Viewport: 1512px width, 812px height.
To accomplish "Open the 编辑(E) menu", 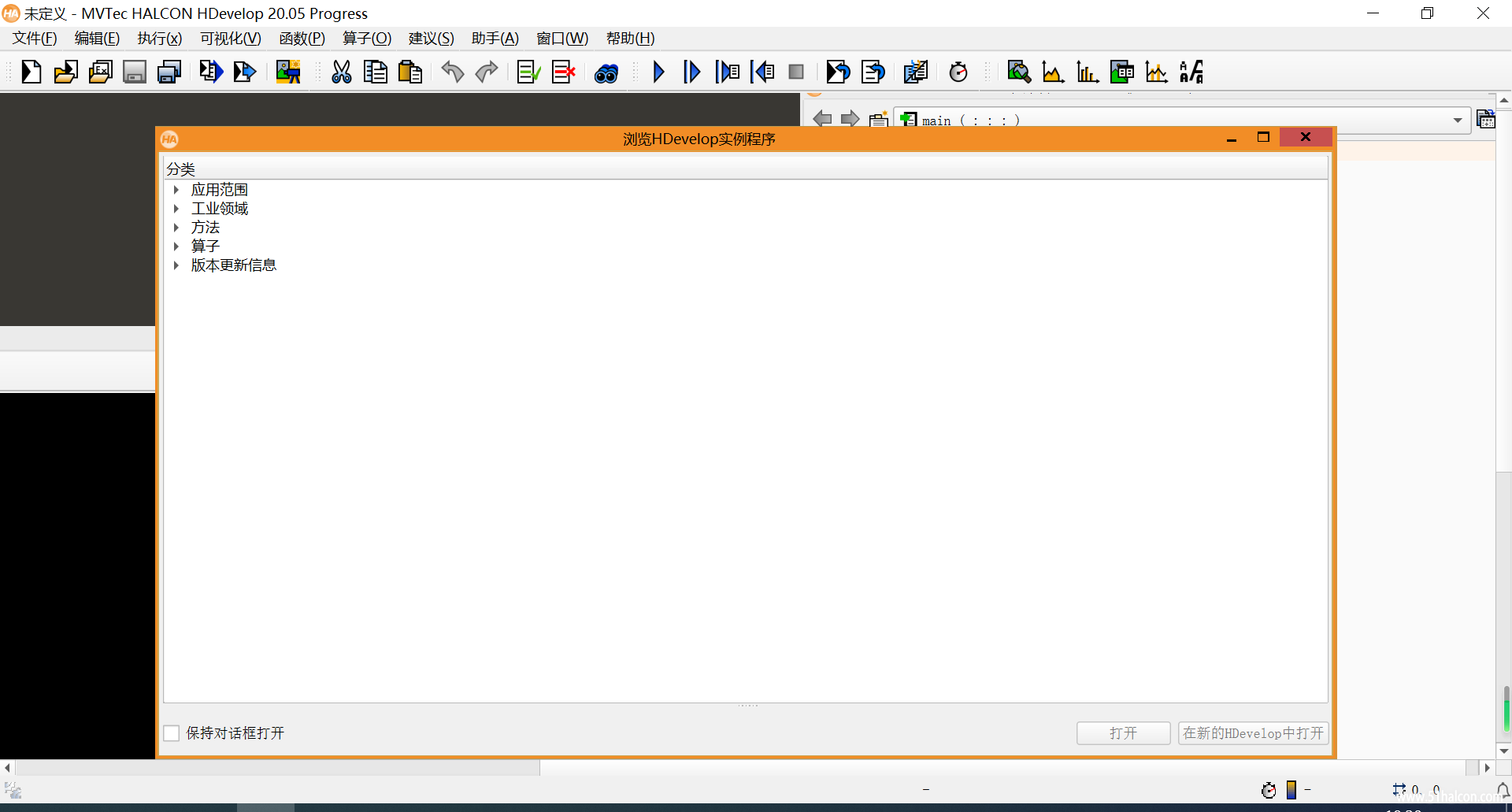I will 97,39.
